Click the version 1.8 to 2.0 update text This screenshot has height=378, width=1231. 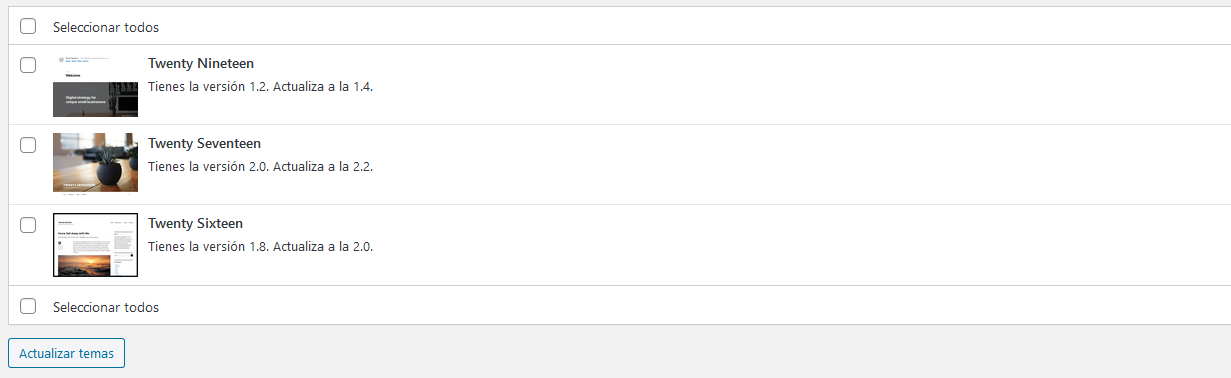click(x=261, y=246)
